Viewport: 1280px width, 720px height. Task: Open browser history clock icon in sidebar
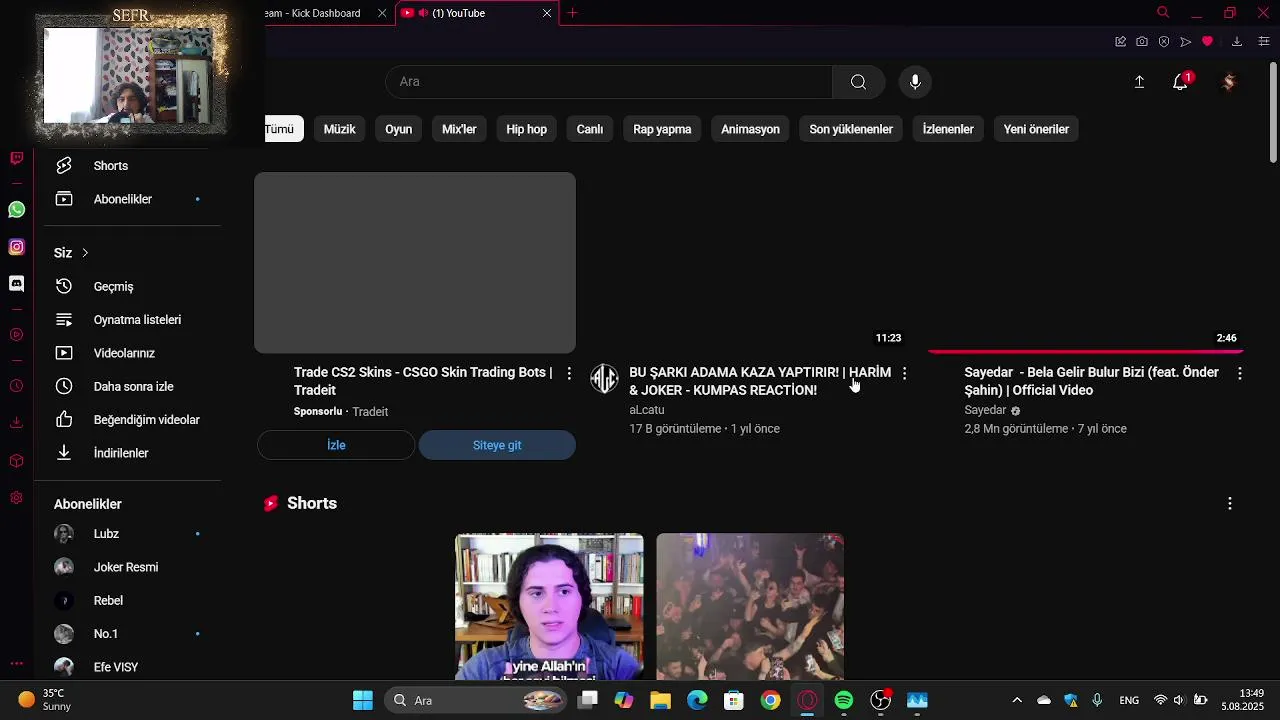[16, 386]
